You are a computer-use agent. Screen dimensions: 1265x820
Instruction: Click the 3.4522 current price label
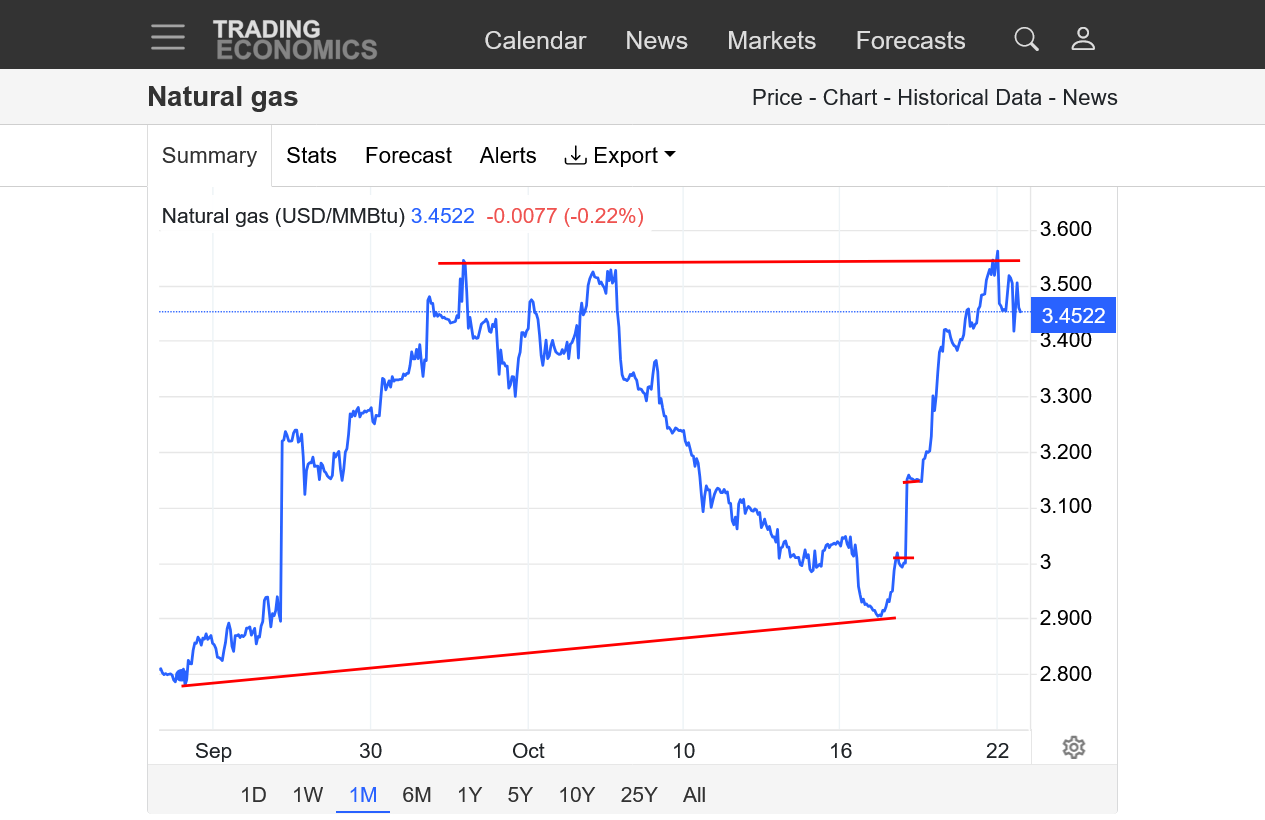pos(1073,316)
